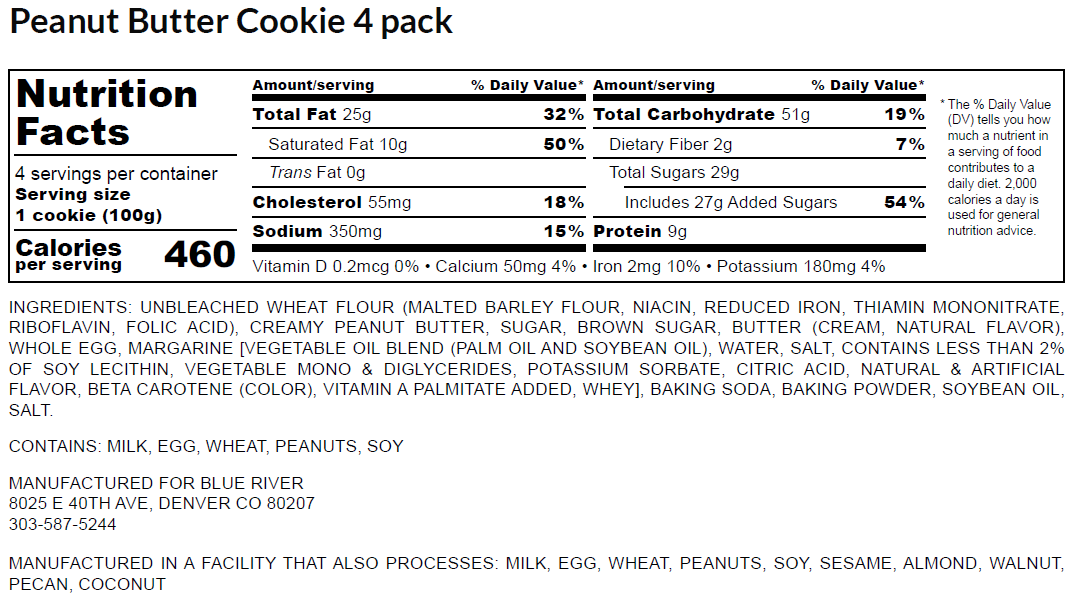Select the Dietary Fiber 2g line
The height and width of the screenshot is (594, 1074).
671,145
